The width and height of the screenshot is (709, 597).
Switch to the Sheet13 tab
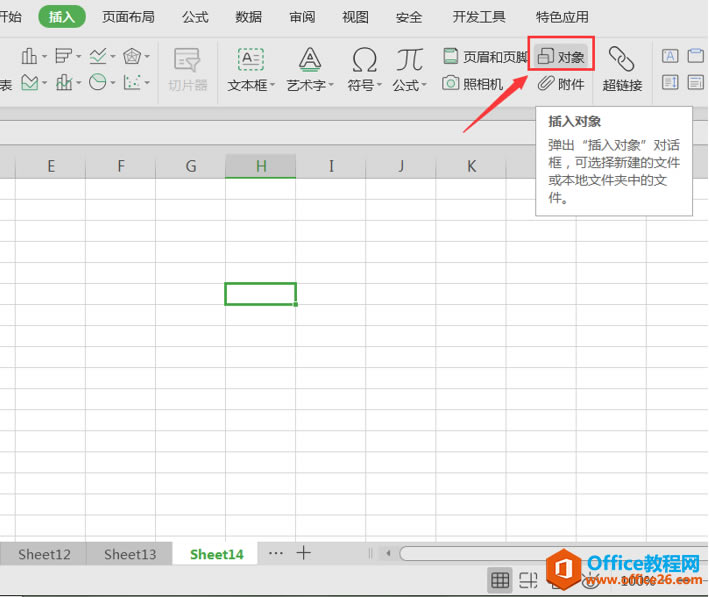[x=130, y=554]
